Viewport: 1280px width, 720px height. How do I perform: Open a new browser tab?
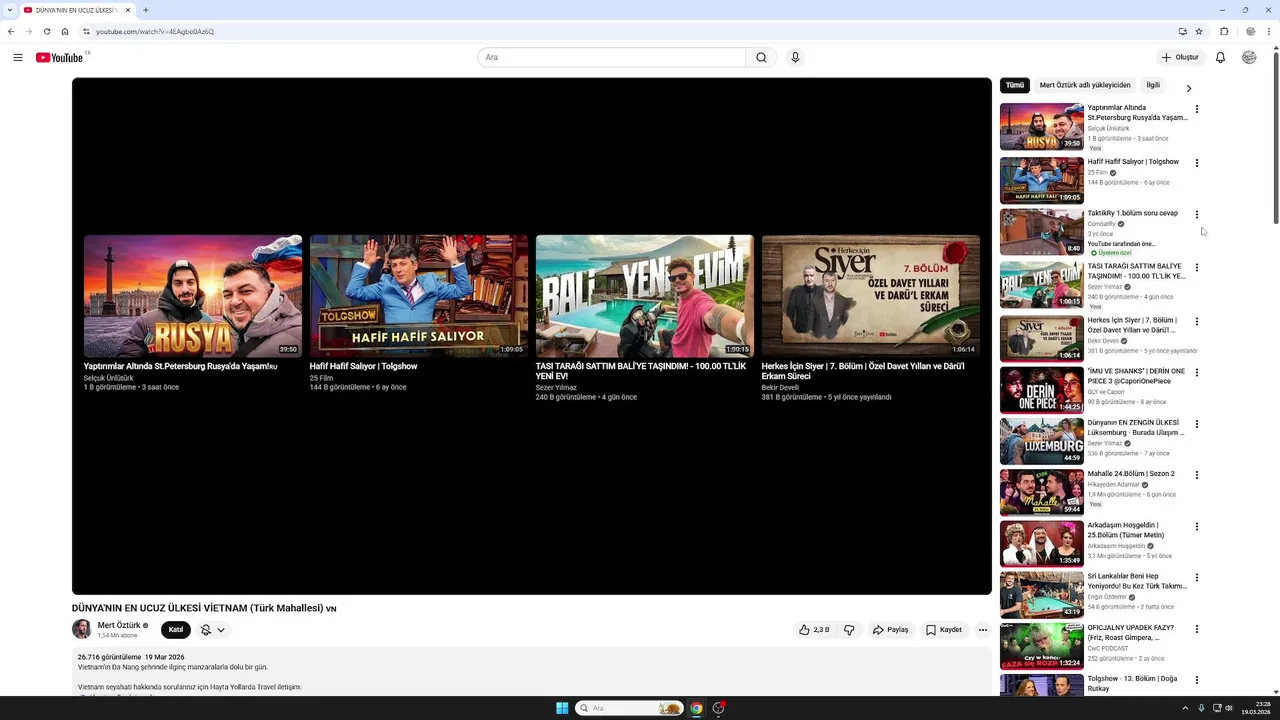pos(146,10)
